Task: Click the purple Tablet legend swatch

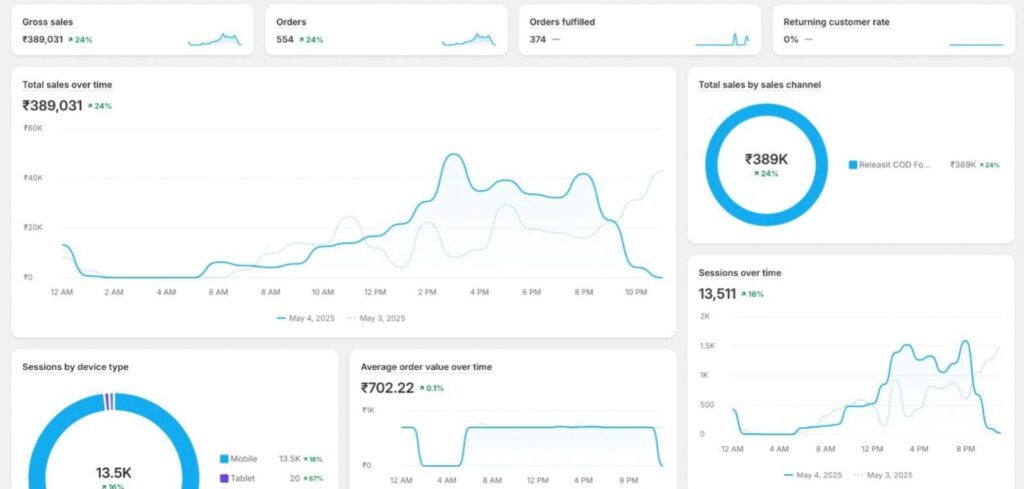Action: (224, 478)
